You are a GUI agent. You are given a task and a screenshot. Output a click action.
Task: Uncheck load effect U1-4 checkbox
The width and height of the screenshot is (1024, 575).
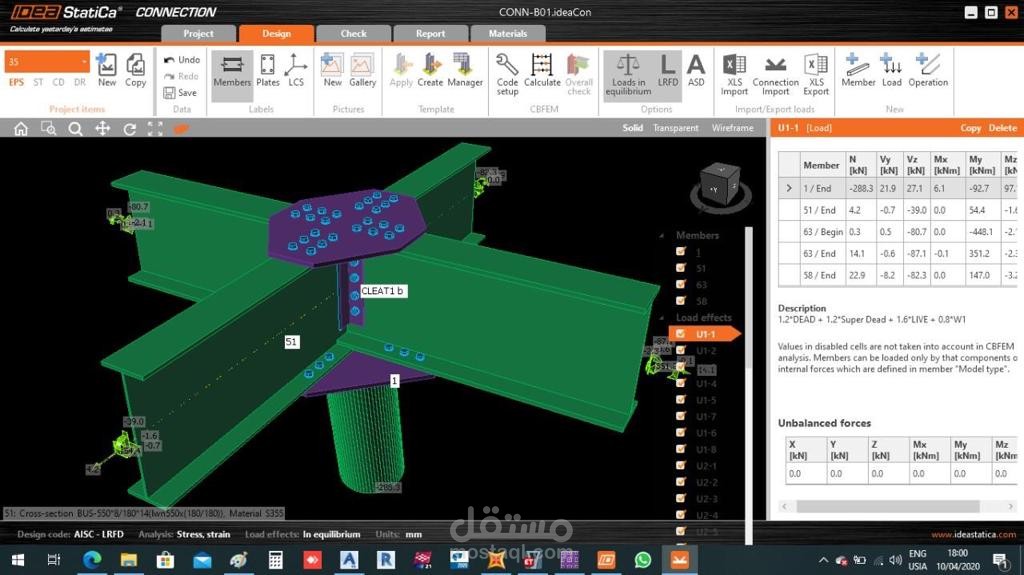681,383
